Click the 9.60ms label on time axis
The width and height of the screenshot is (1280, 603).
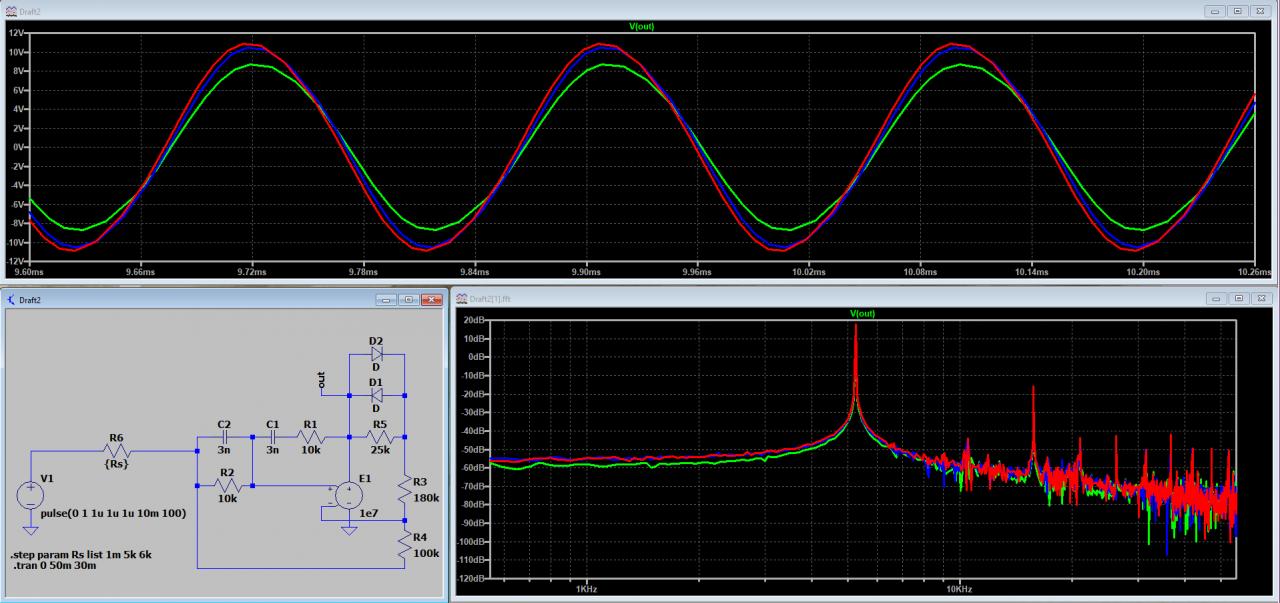click(30, 271)
